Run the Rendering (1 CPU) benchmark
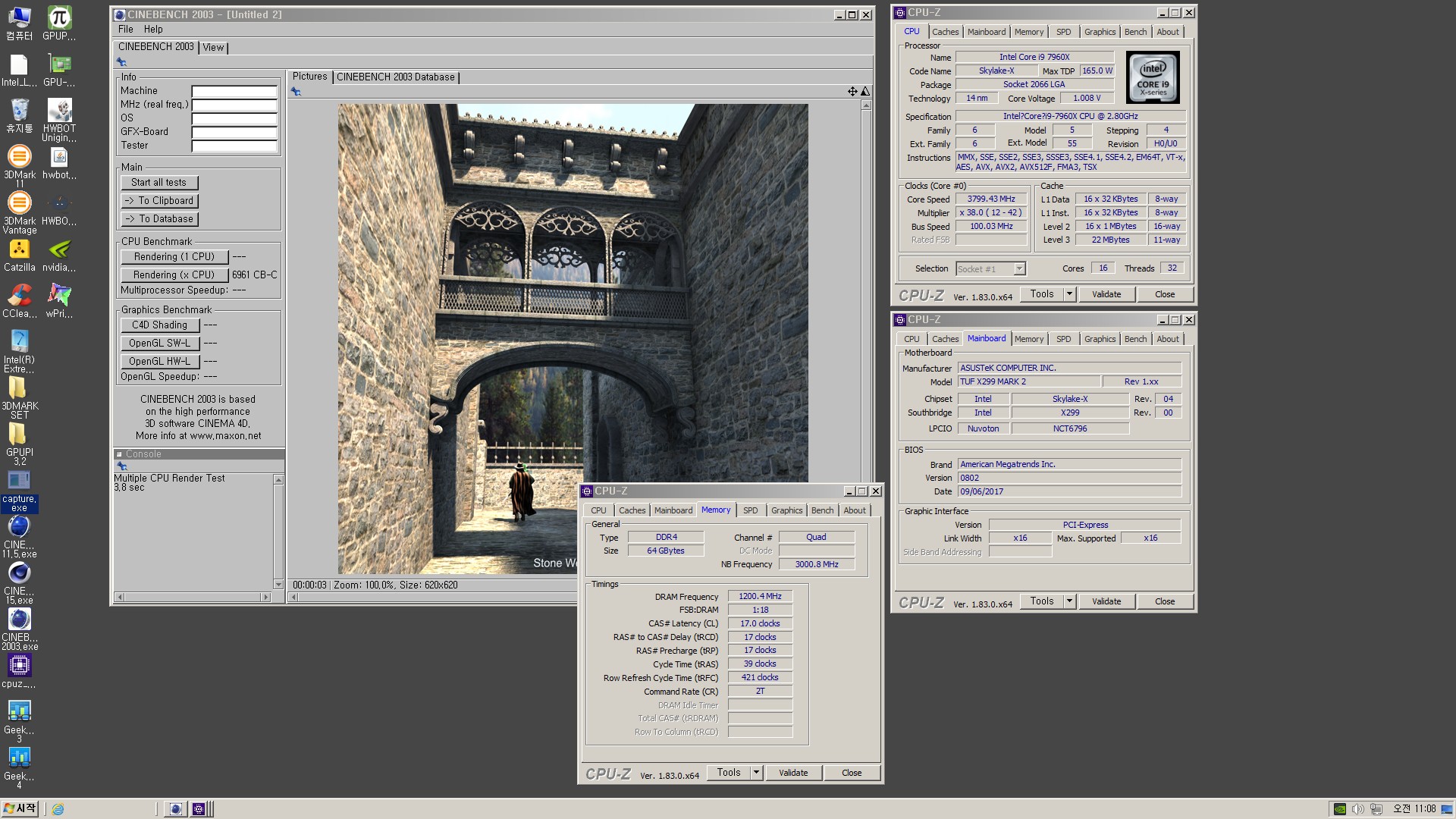 (x=174, y=257)
